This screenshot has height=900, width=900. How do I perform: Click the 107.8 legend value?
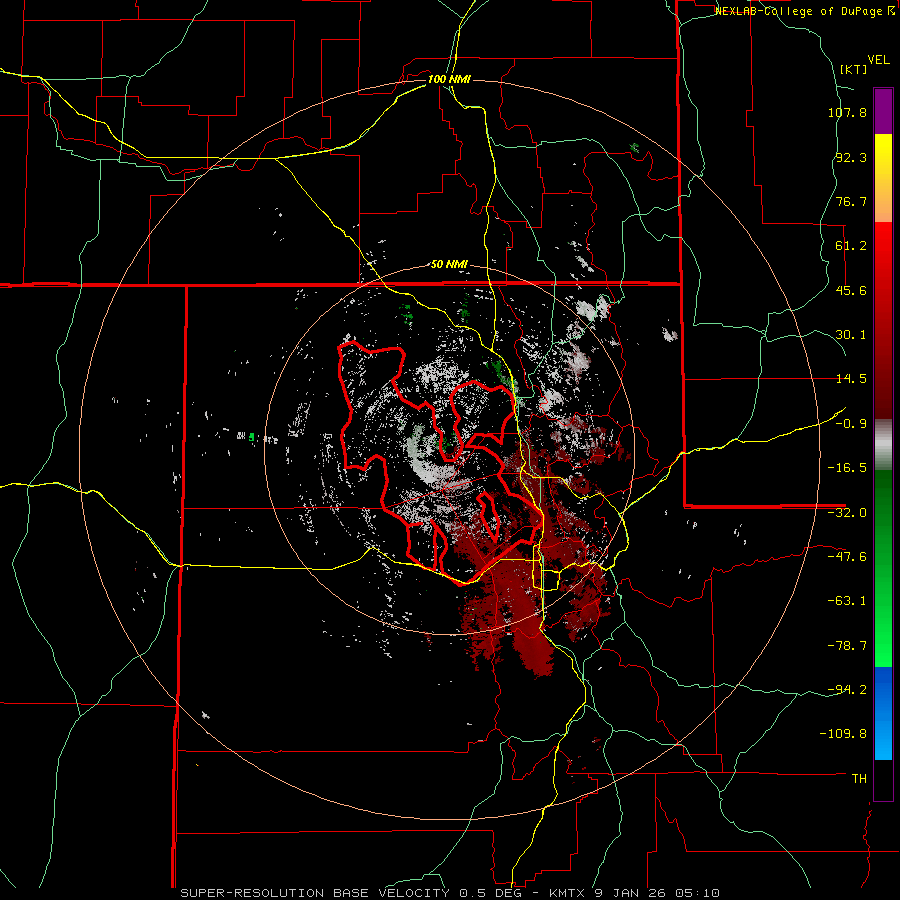847,112
